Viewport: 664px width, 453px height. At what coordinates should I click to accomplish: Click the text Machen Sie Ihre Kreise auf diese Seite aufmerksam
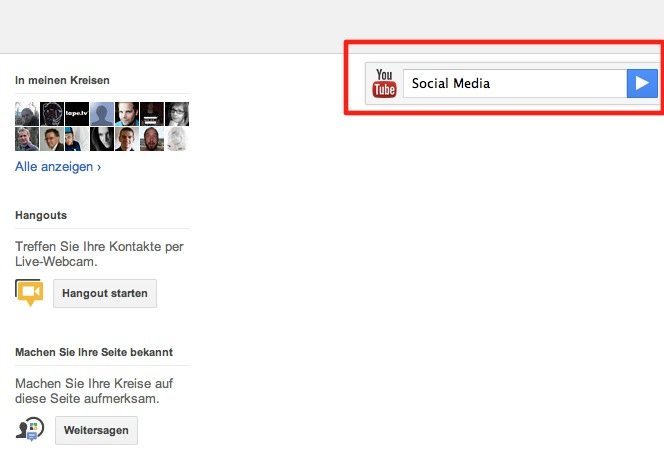point(94,391)
